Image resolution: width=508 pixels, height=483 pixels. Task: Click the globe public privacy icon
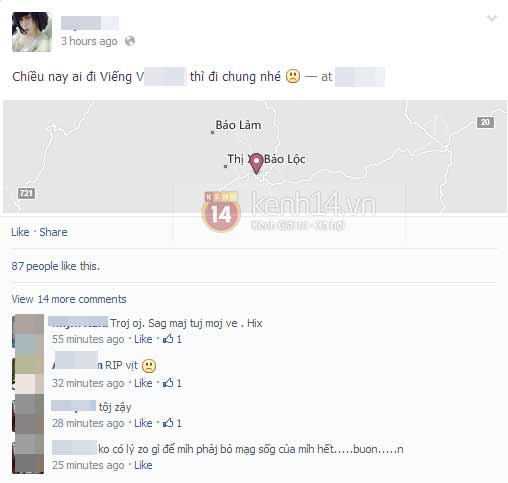pyautogui.click(x=130, y=41)
